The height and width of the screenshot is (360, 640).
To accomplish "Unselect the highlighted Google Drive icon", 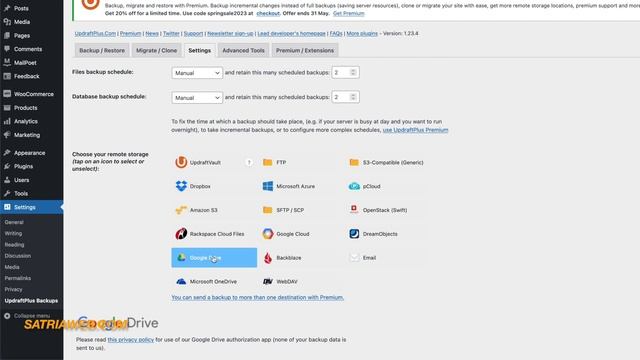I will coord(214,258).
